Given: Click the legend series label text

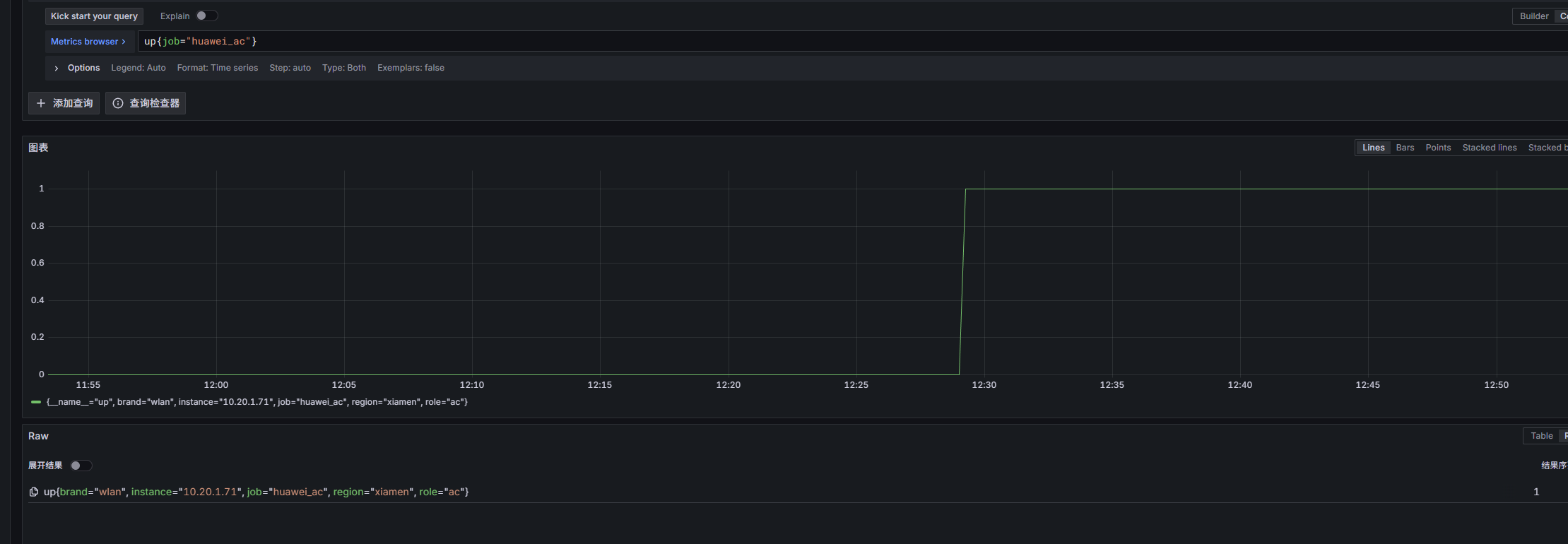Looking at the screenshot, I should [257, 402].
